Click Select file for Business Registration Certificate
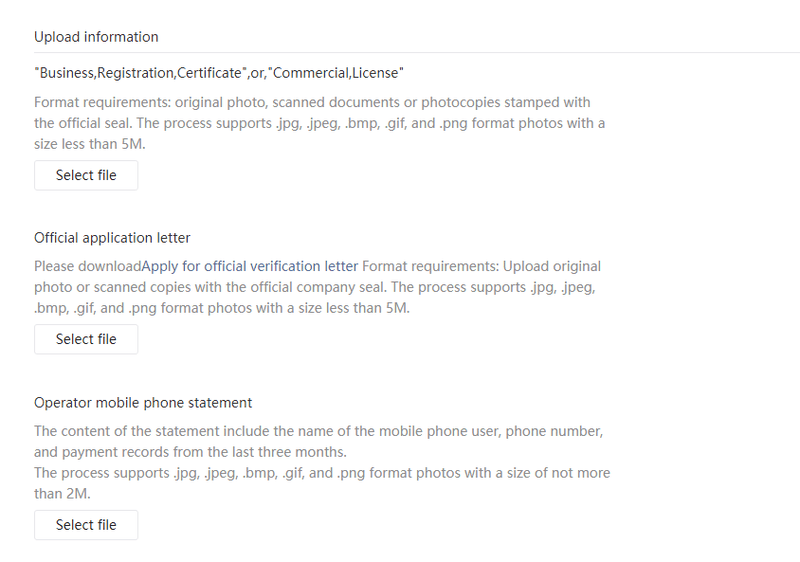The image size is (800, 562). tap(86, 175)
